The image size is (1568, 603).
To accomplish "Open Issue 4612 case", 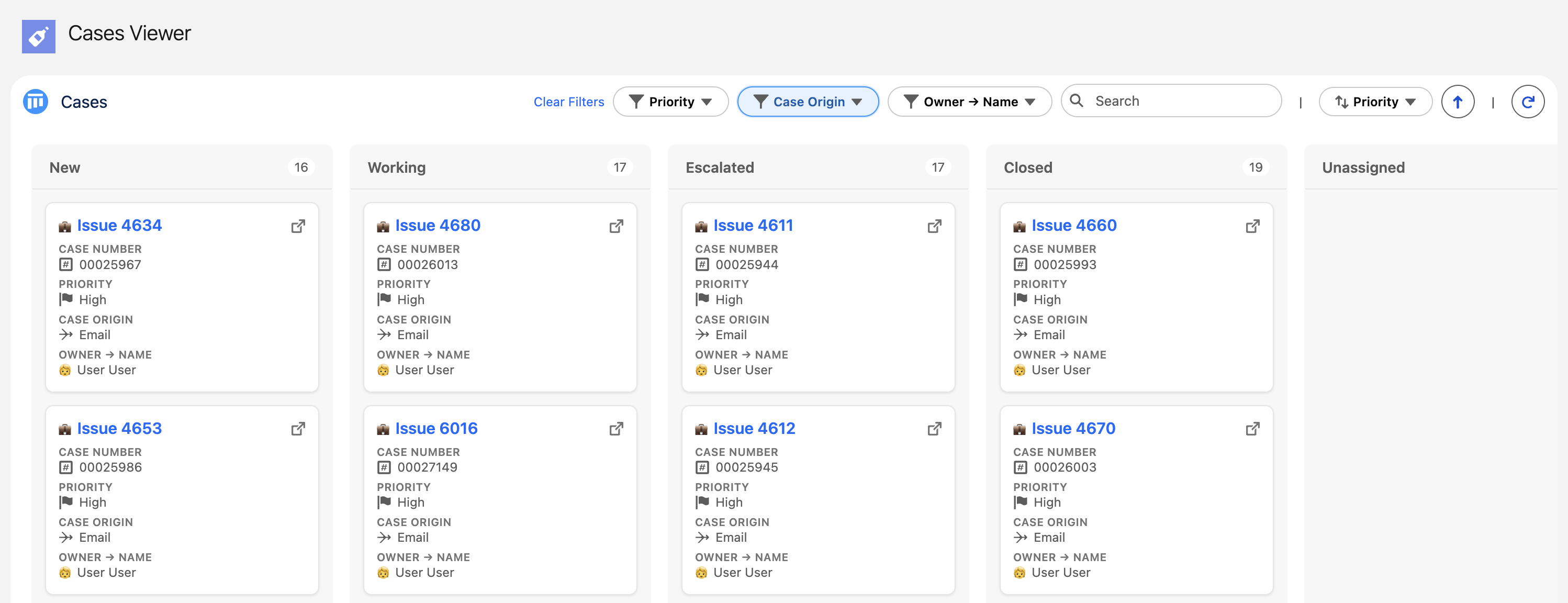I will pos(754,428).
